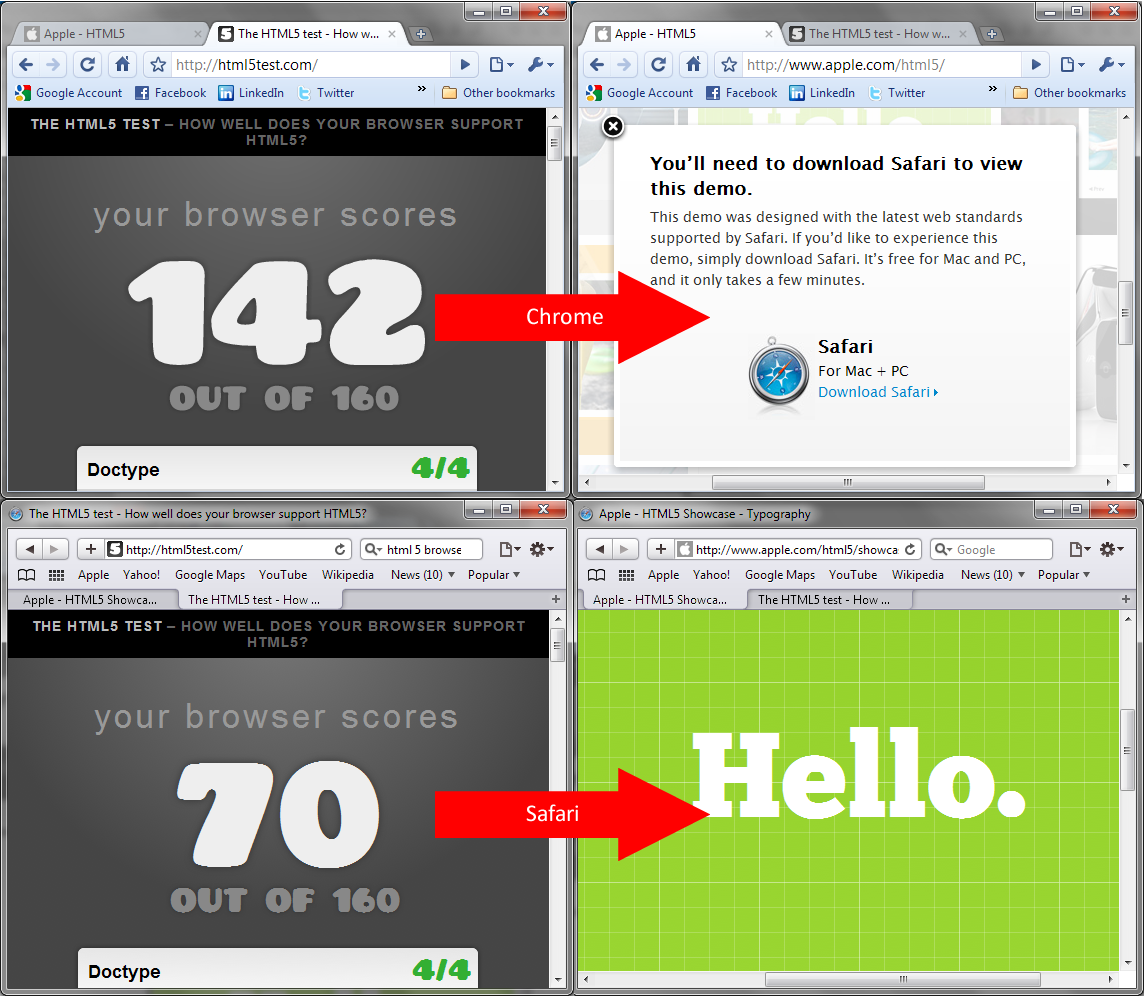1144x996 pixels.
Task: Show bookmarks book icon in 70-score Safari window
Action: click(x=26, y=575)
